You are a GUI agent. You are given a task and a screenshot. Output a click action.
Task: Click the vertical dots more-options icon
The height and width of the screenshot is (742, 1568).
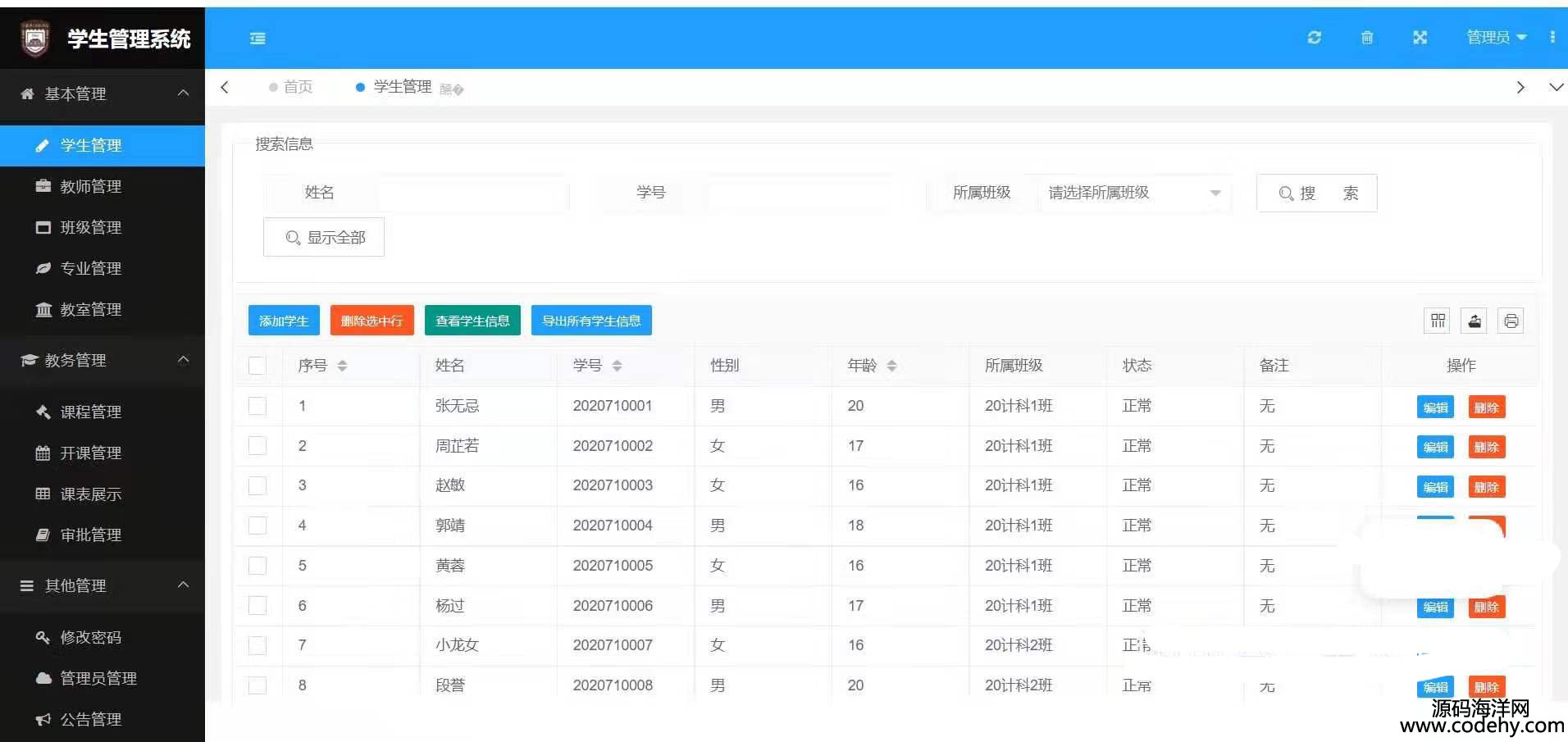pyautogui.click(x=1552, y=38)
